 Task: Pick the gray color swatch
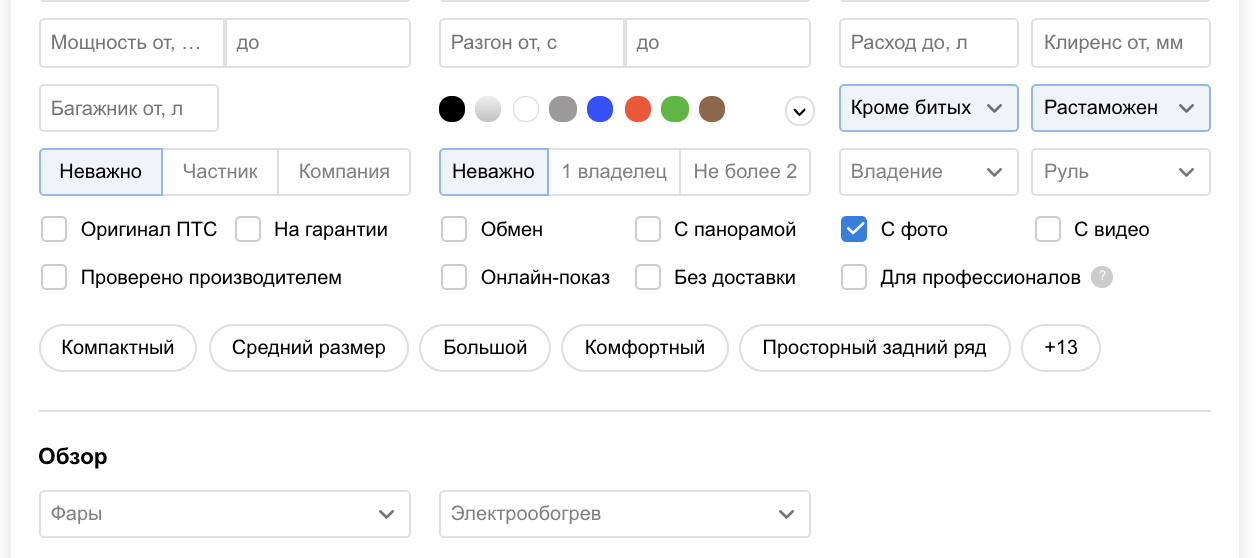[x=563, y=109]
